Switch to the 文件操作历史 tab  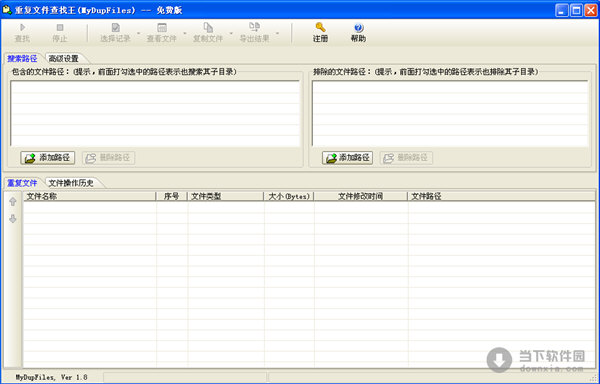(x=71, y=183)
